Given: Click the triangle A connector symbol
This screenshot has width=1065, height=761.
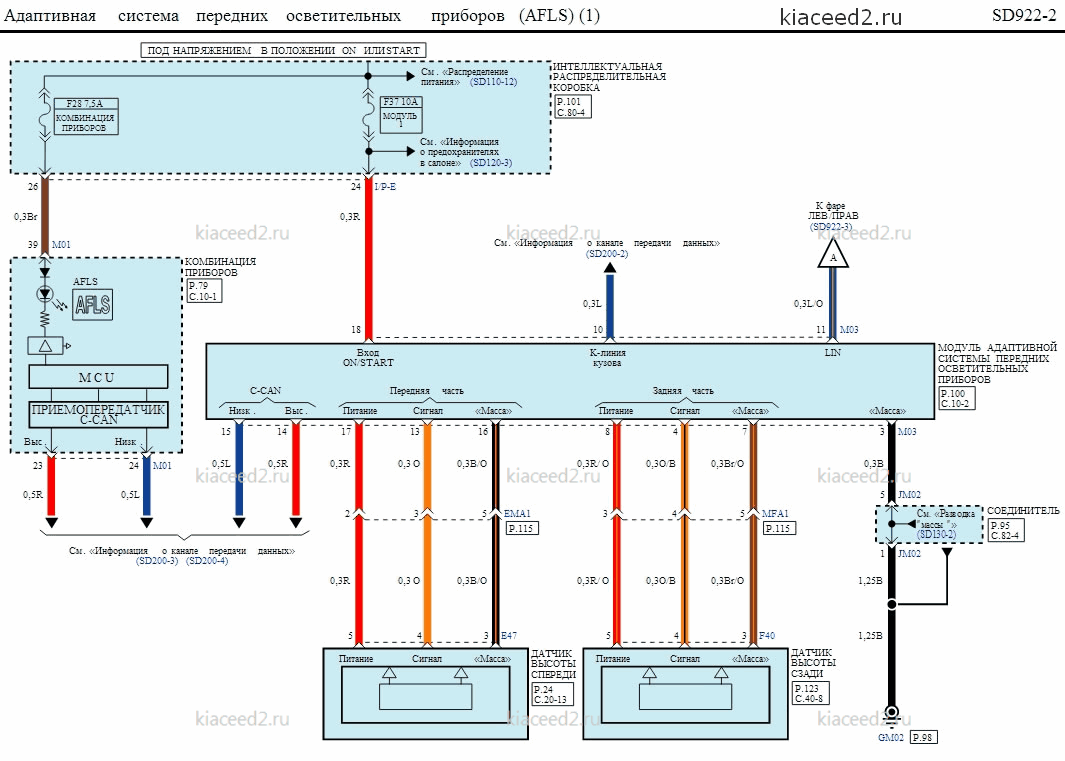Looking at the screenshot, I should (833, 256).
